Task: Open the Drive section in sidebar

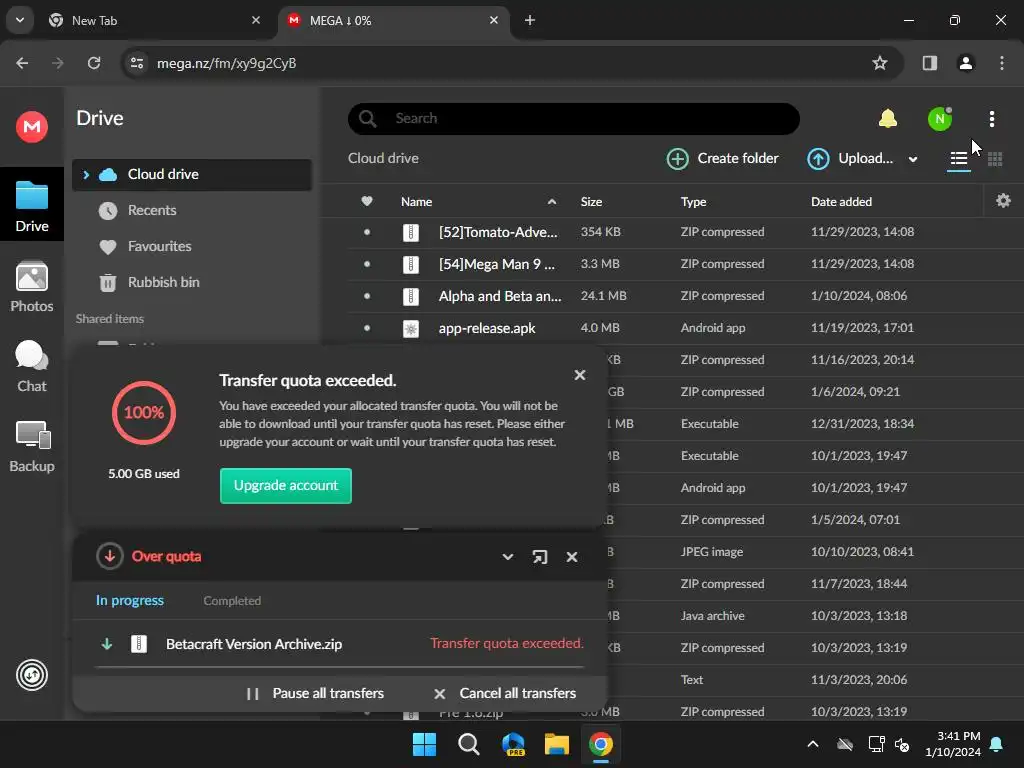Action: click(x=31, y=205)
